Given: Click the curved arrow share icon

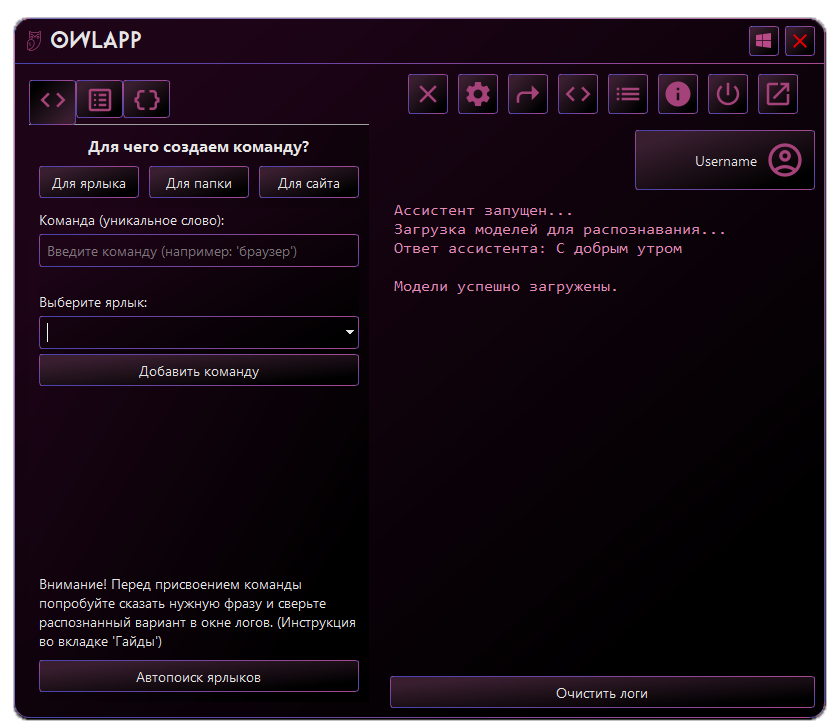Looking at the screenshot, I should [528, 94].
